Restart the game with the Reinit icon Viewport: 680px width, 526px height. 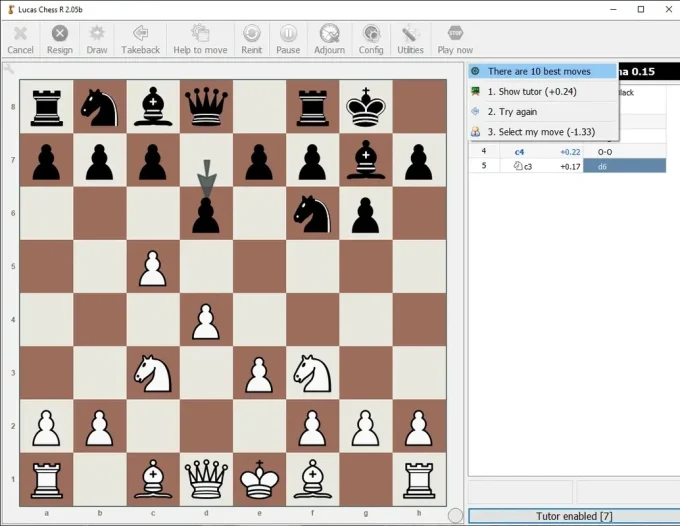click(251, 39)
